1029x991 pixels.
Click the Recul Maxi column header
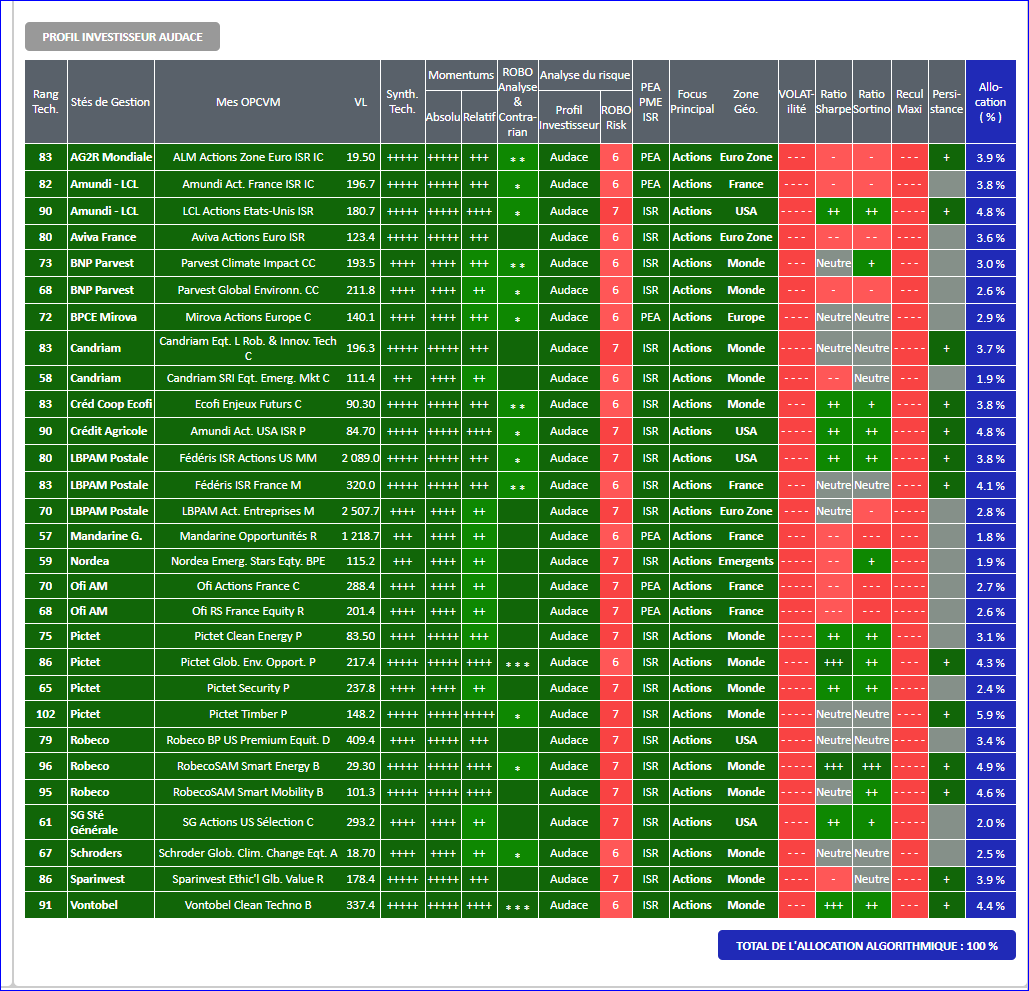coord(910,102)
